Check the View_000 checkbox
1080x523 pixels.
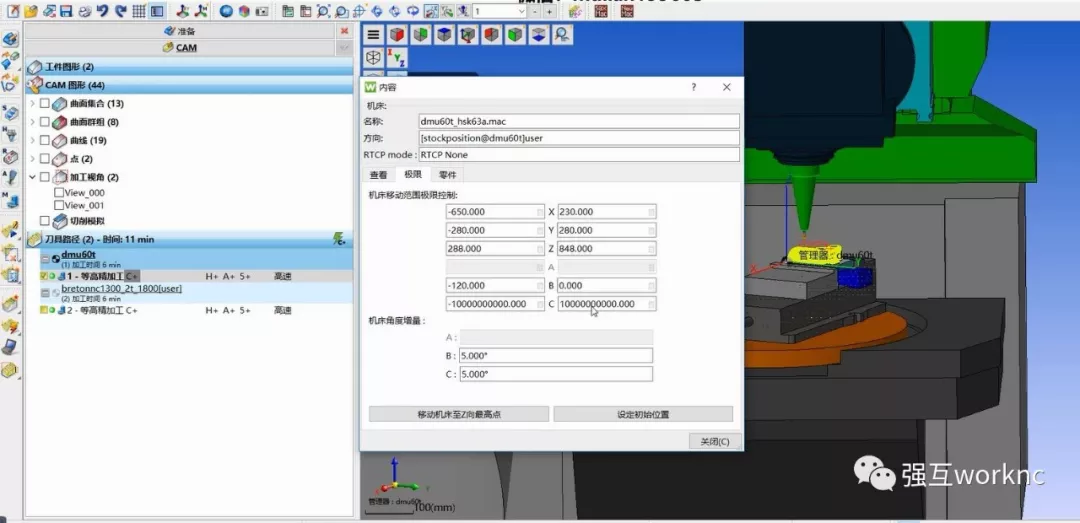(x=59, y=193)
